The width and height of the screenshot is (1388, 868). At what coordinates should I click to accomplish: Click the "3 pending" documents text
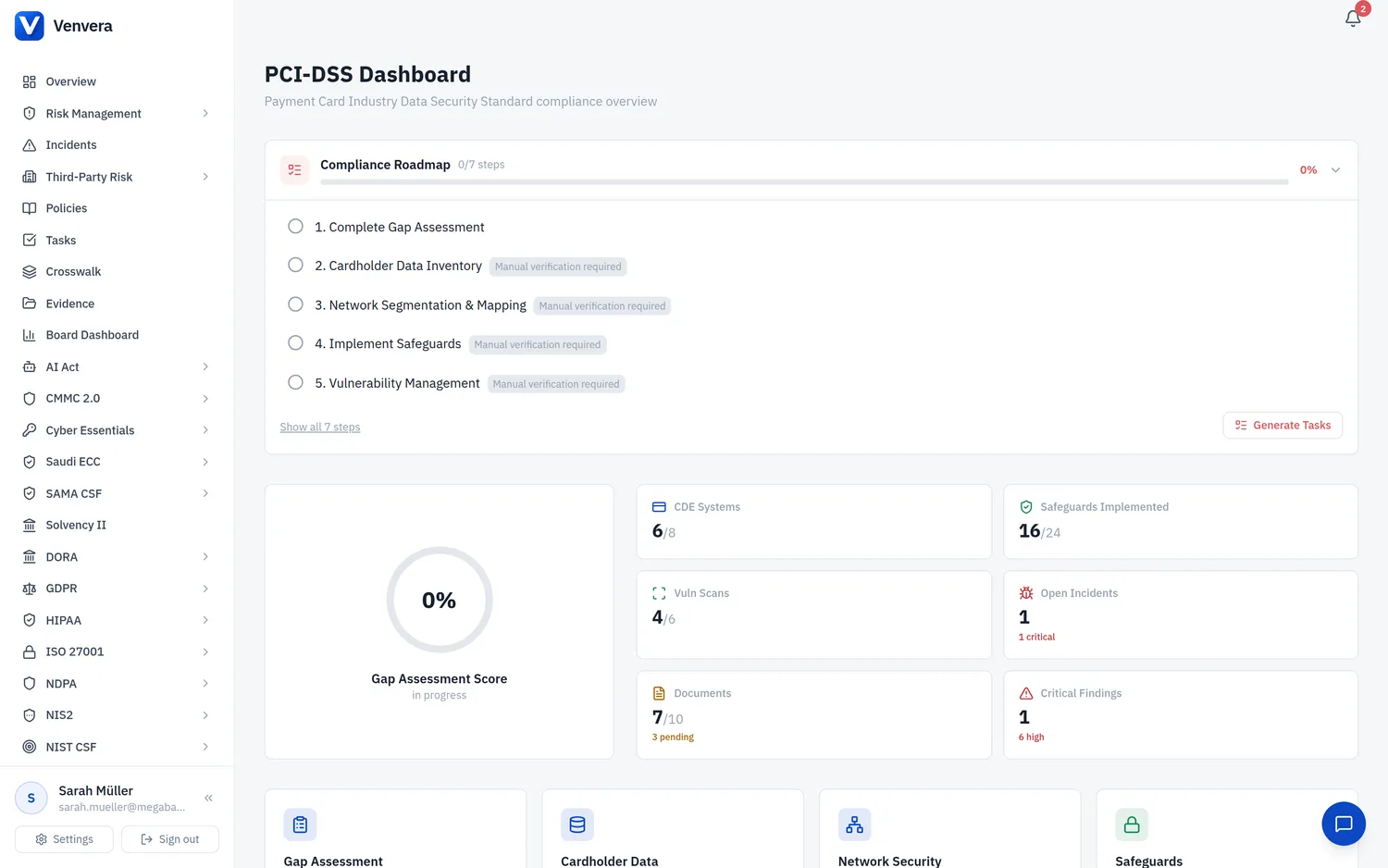point(673,738)
